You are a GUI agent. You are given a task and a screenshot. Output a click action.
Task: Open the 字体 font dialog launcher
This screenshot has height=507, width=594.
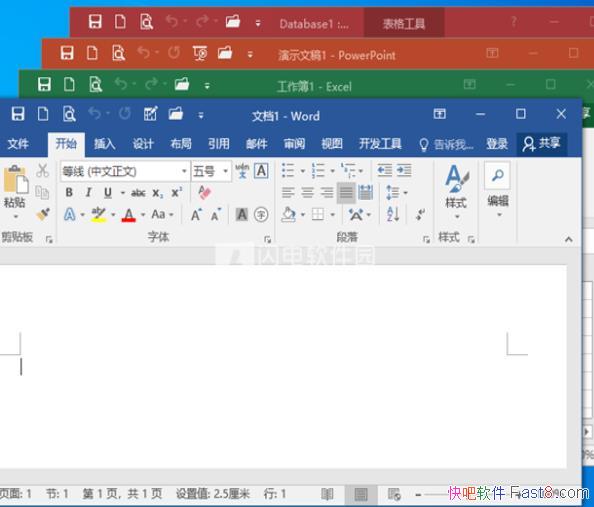[267, 239]
